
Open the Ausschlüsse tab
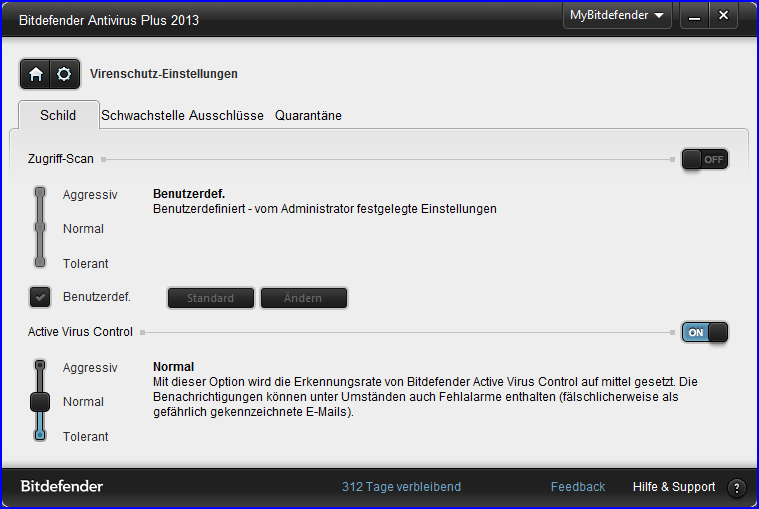tap(226, 115)
